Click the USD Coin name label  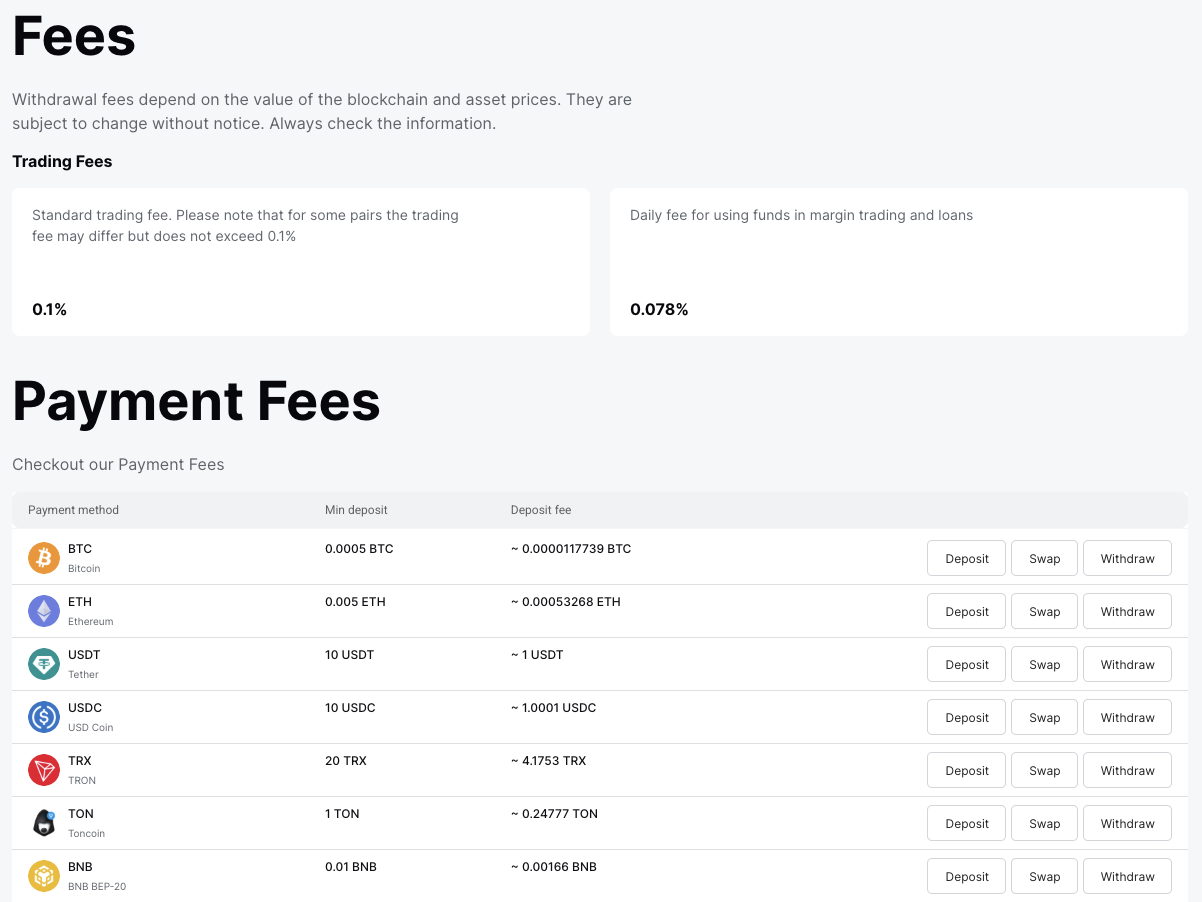(x=91, y=727)
